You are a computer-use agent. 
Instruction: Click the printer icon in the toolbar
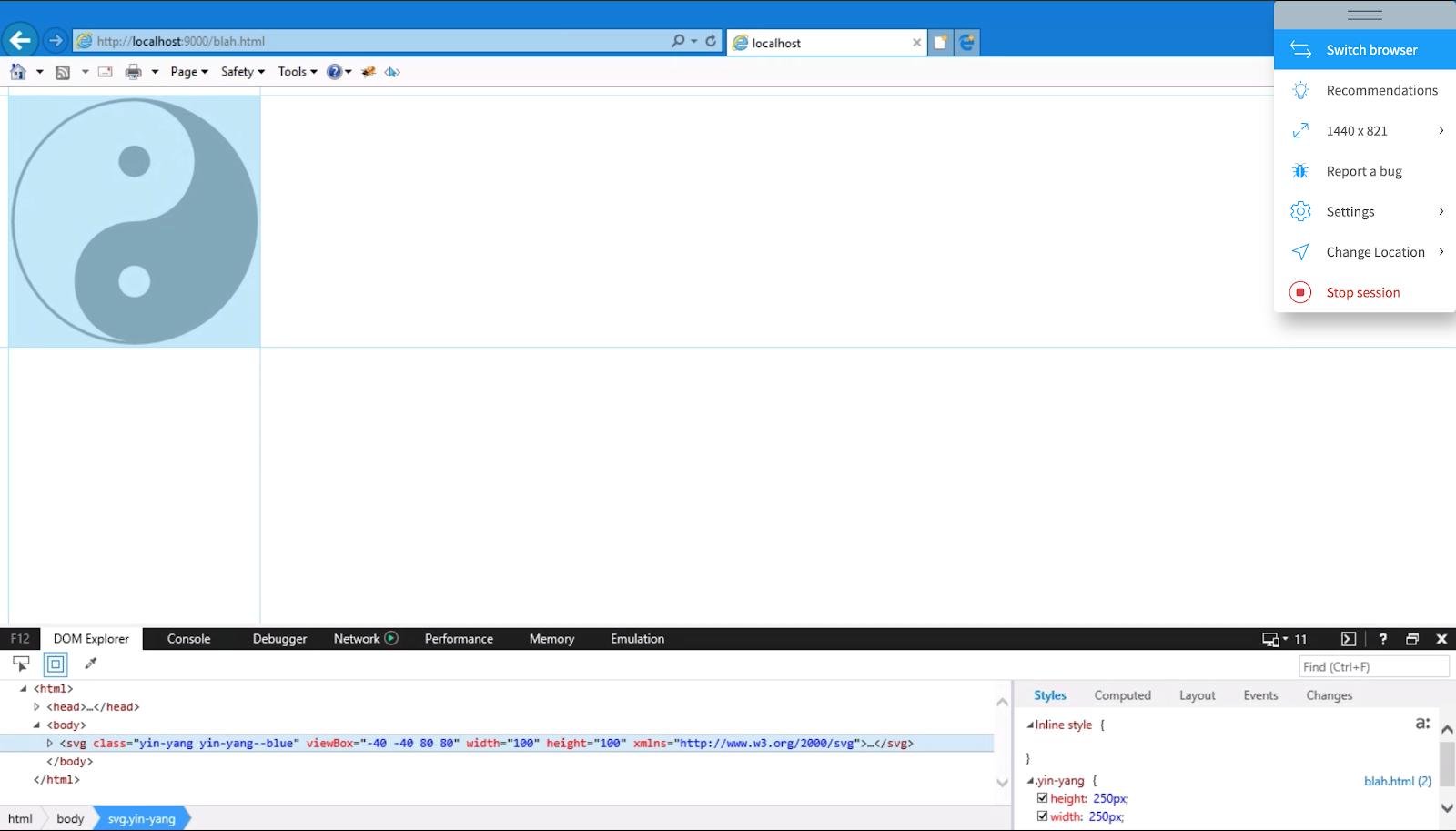[133, 72]
